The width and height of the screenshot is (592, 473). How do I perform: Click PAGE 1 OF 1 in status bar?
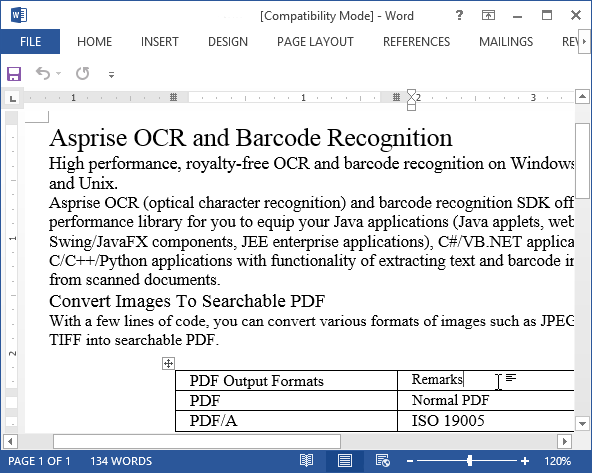coord(39,461)
